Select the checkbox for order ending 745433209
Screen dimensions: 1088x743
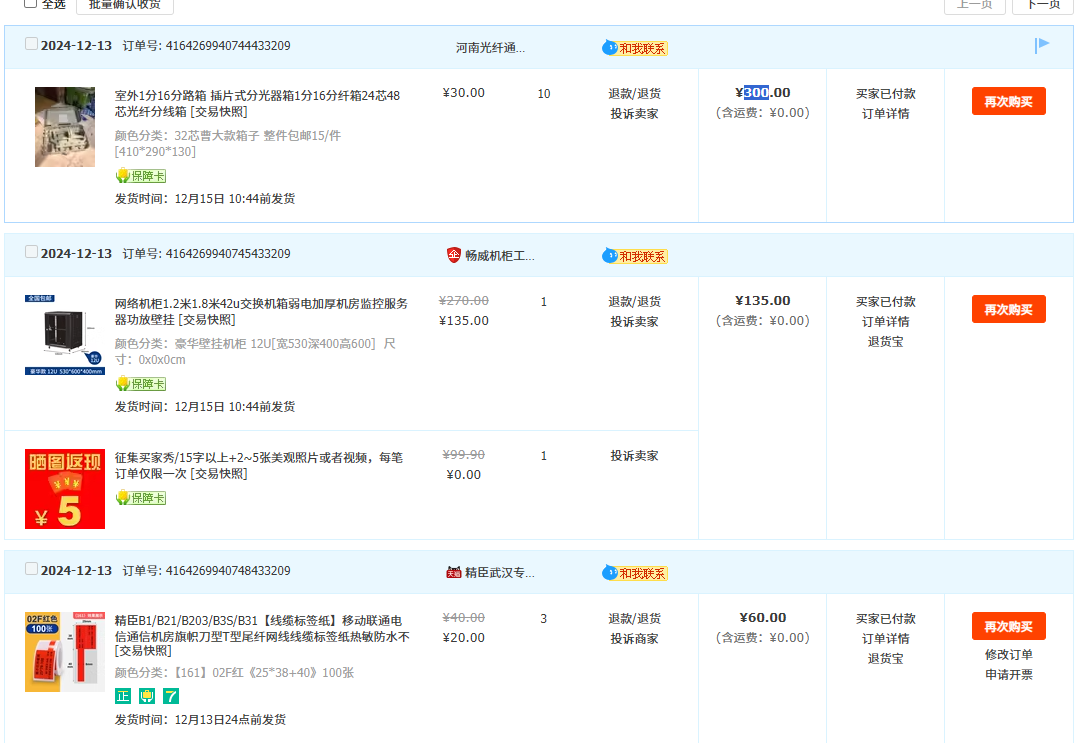[x=31, y=252]
